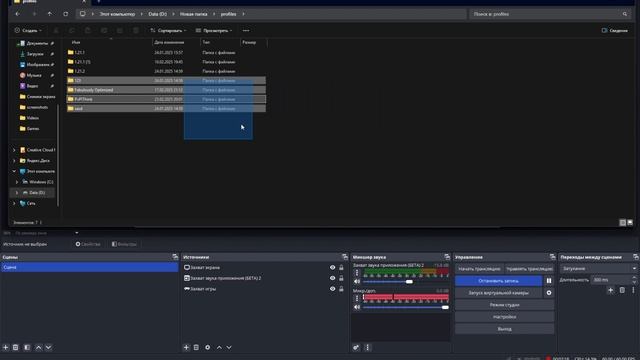
Task: Open Сортировать dropdown in Explorer
Action: [168, 31]
